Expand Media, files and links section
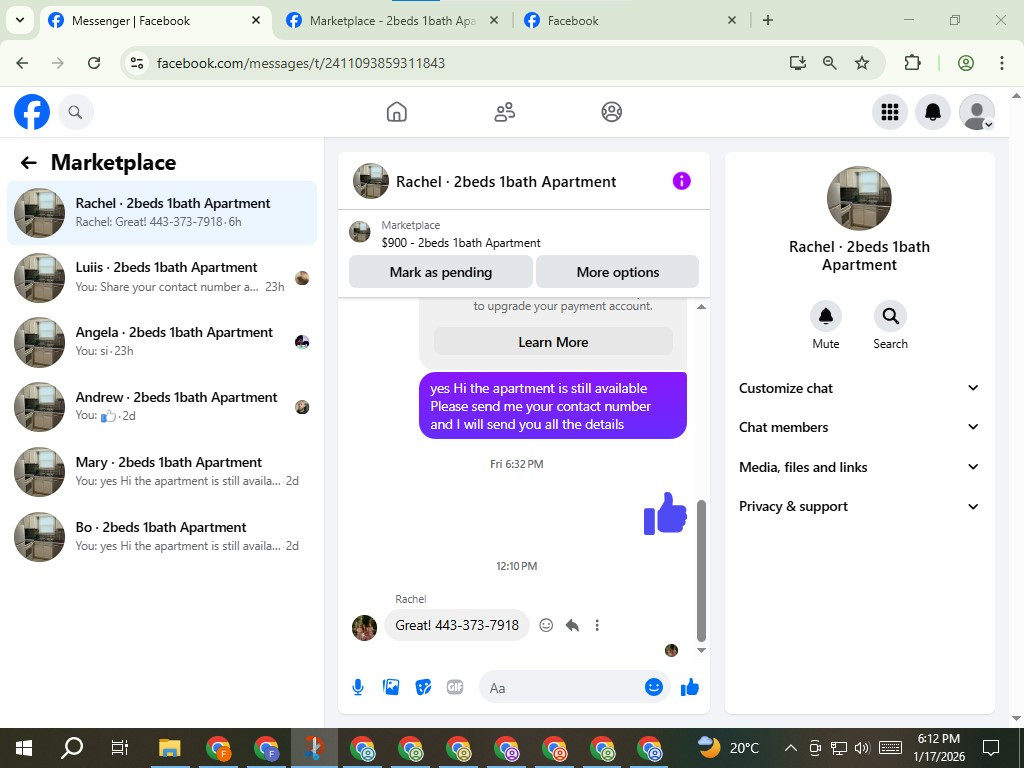 [x=859, y=467]
